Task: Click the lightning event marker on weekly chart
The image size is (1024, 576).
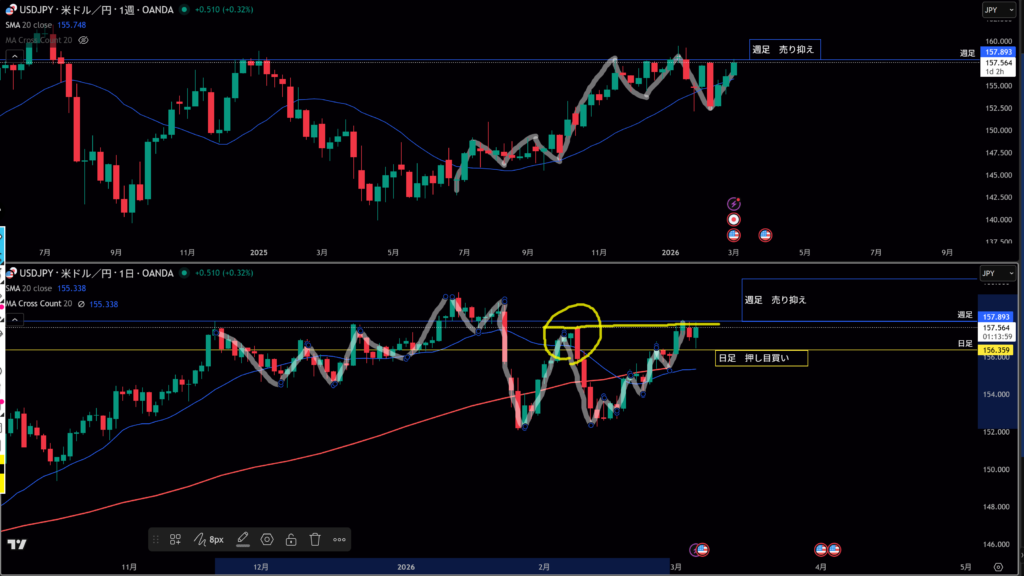Action: tap(733, 202)
